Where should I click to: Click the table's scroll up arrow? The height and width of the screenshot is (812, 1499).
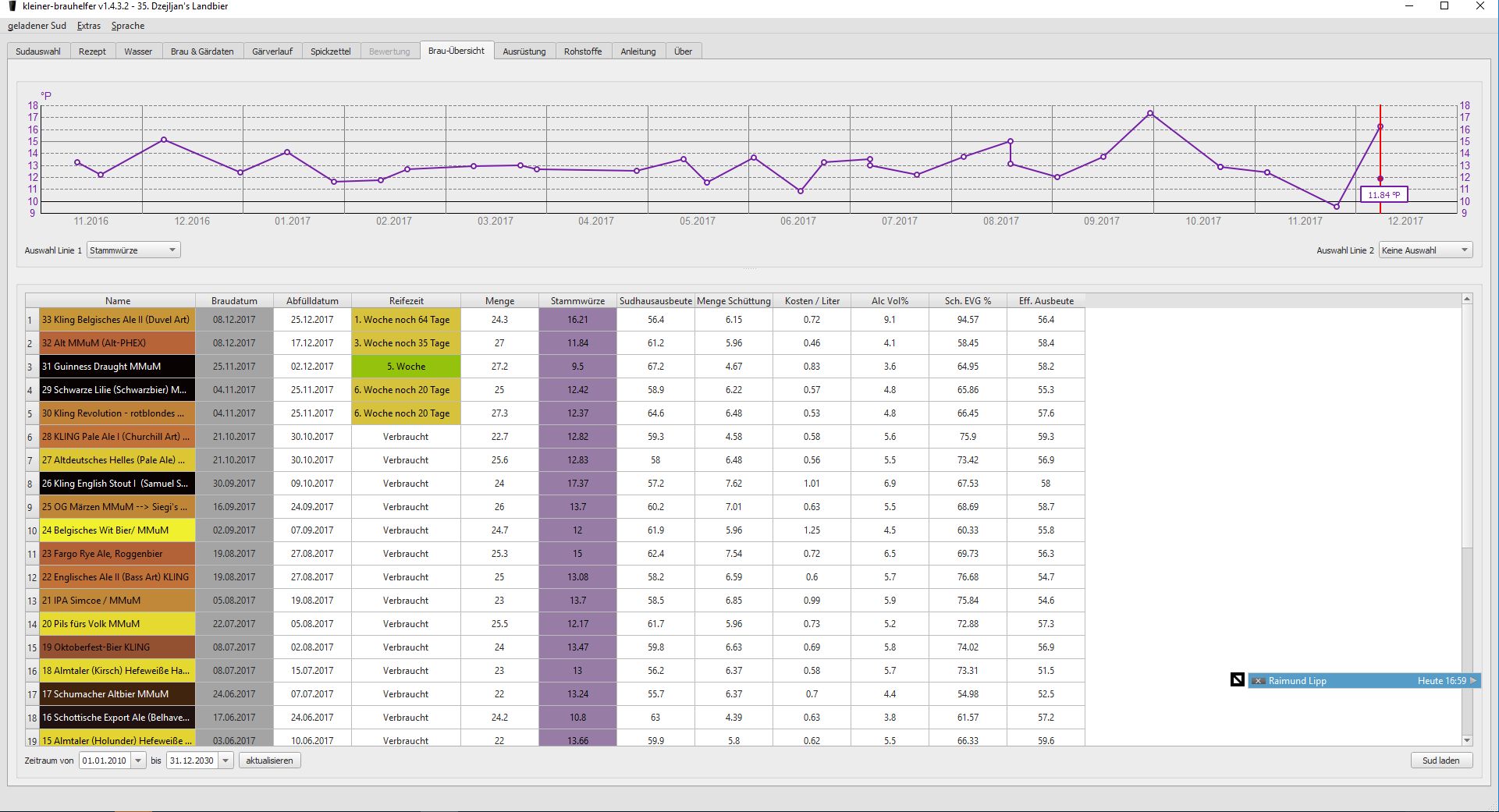tap(1466, 300)
